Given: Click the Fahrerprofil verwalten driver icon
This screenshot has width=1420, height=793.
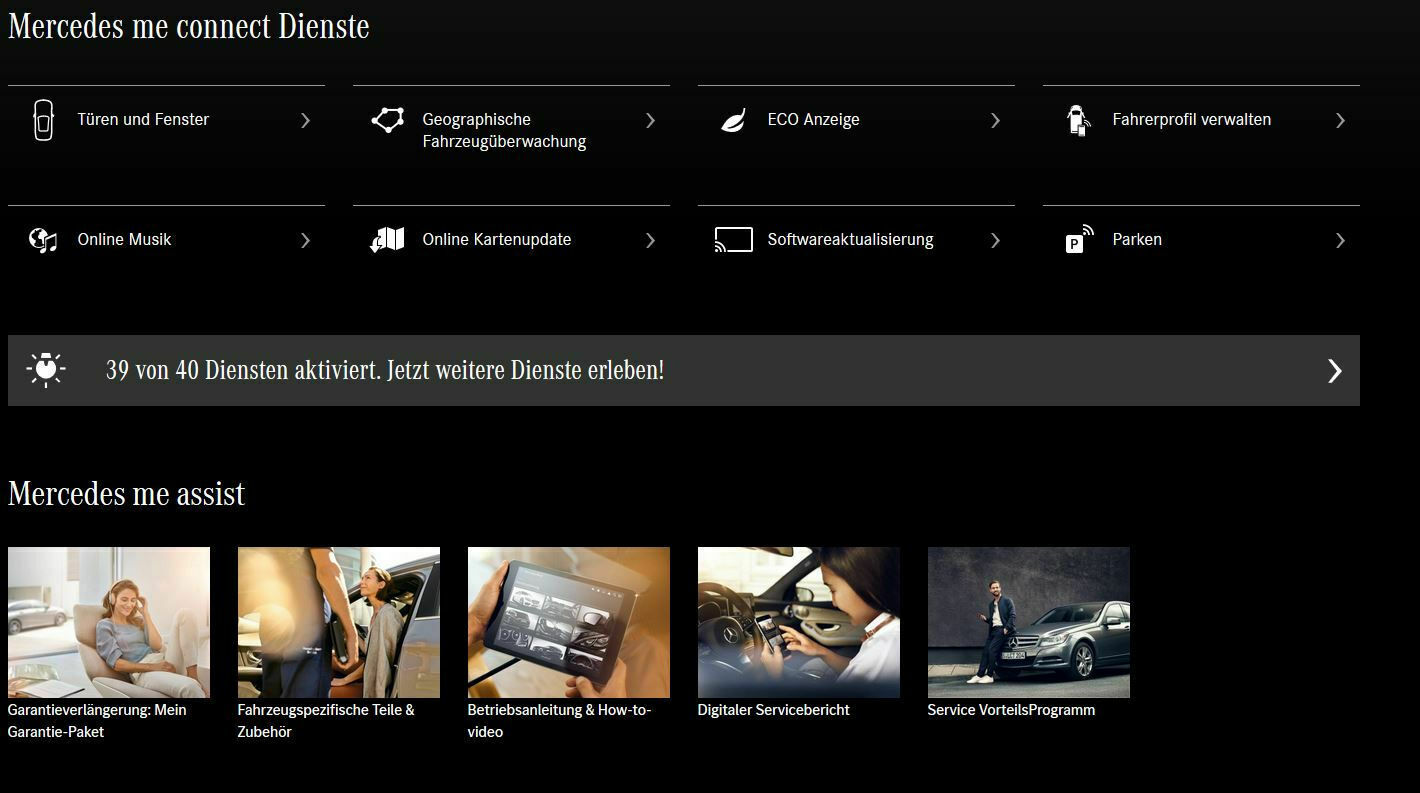Looking at the screenshot, I should [1077, 120].
